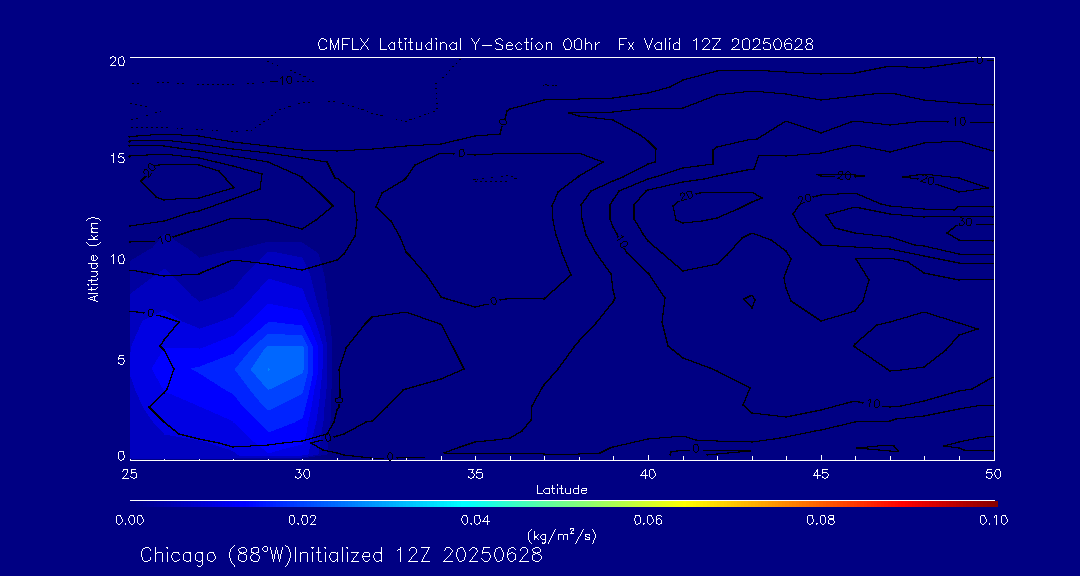Click the altitude axis tick label 5

[121, 360]
